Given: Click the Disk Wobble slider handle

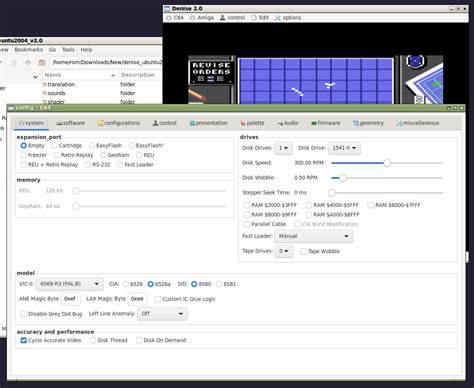Looking at the screenshot, I should click(x=343, y=178).
